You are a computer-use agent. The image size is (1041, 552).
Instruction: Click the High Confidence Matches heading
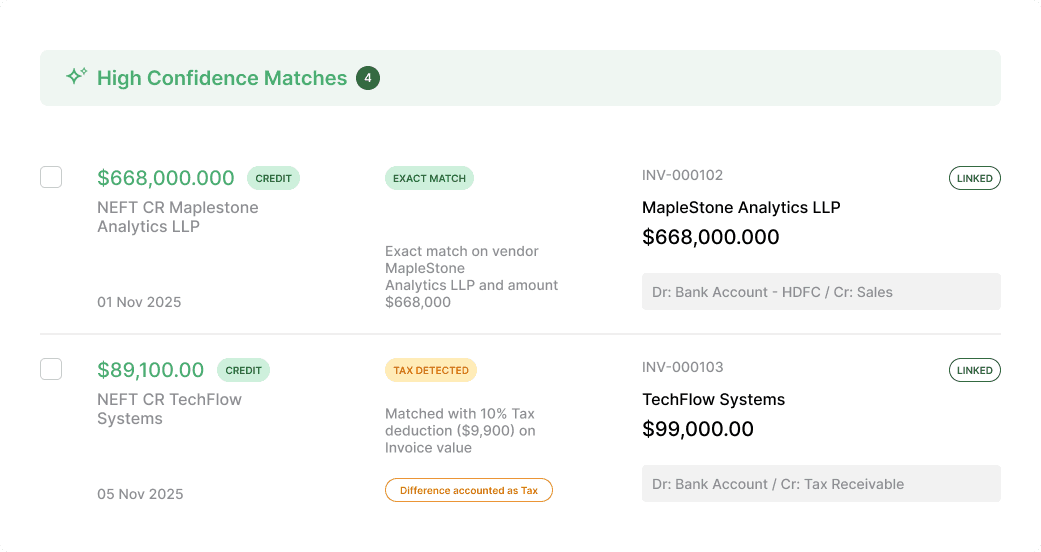(222, 78)
